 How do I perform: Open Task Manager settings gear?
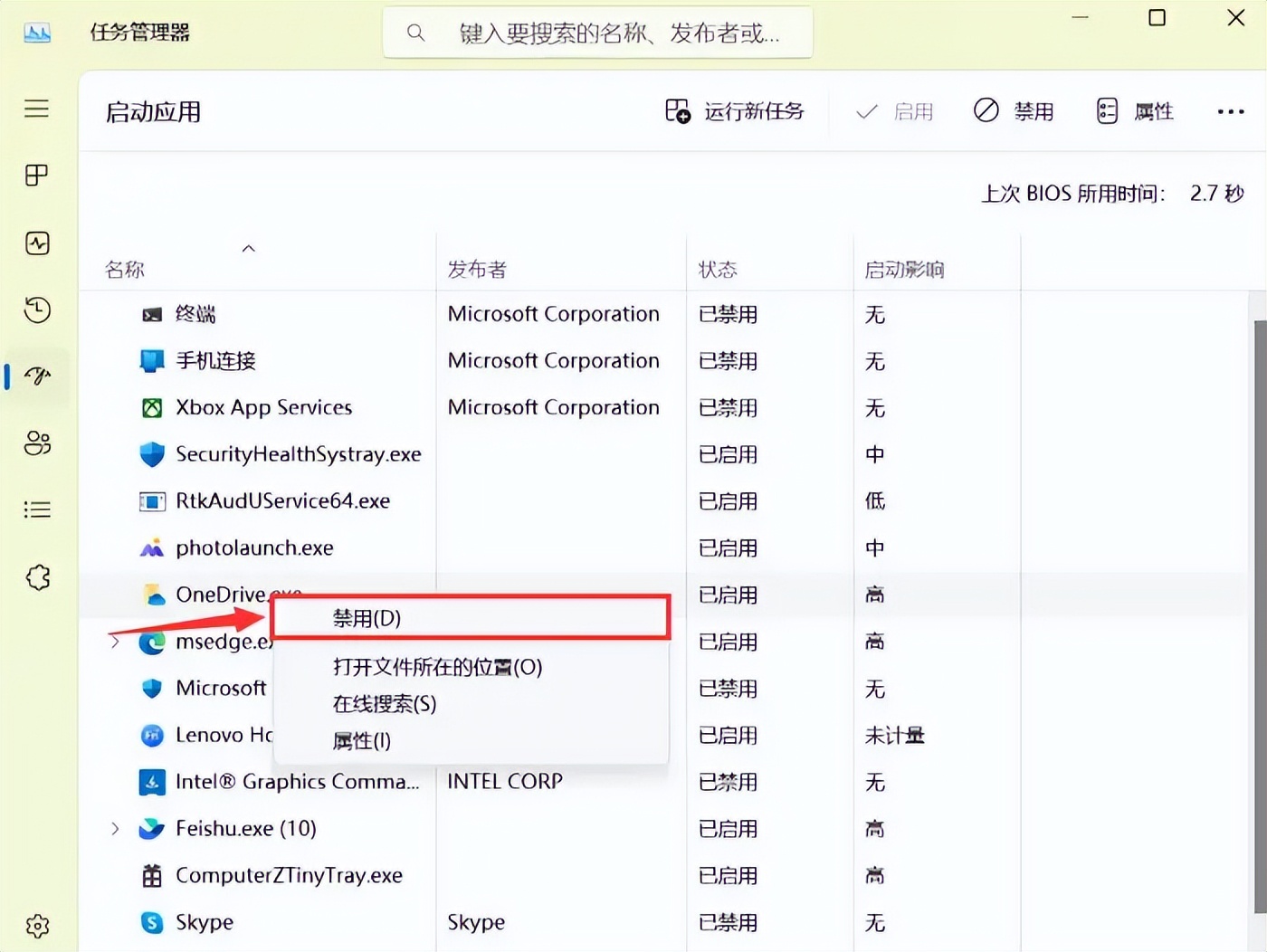point(36,925)
